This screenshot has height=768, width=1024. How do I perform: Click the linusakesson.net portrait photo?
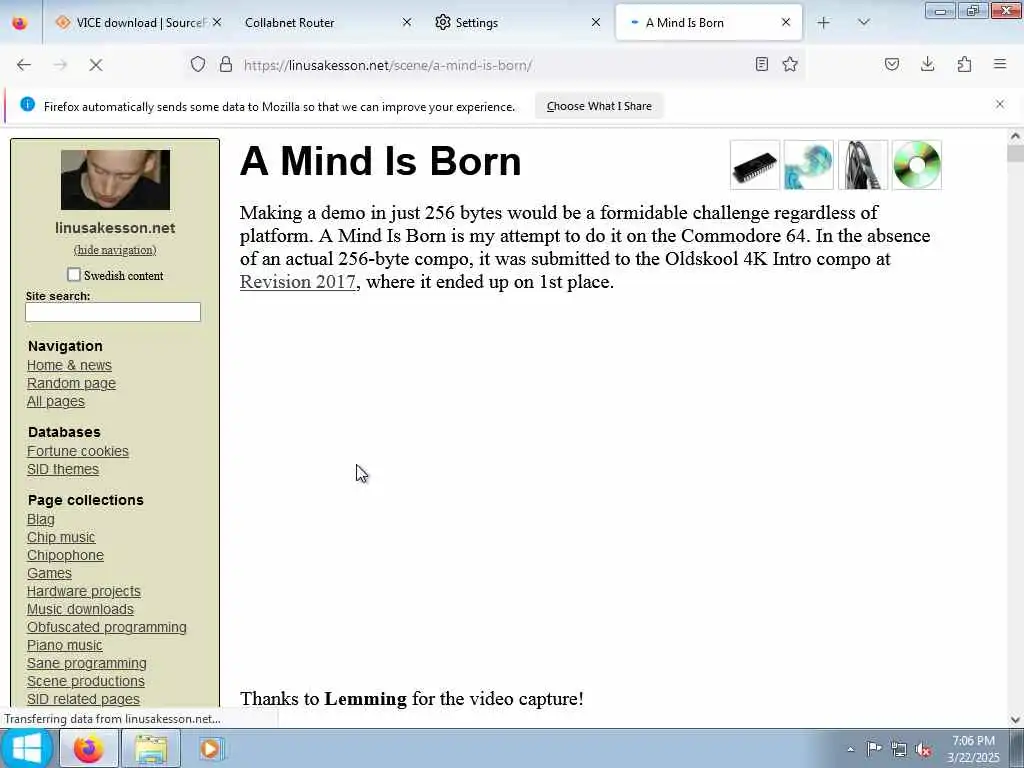click(115, 180)
